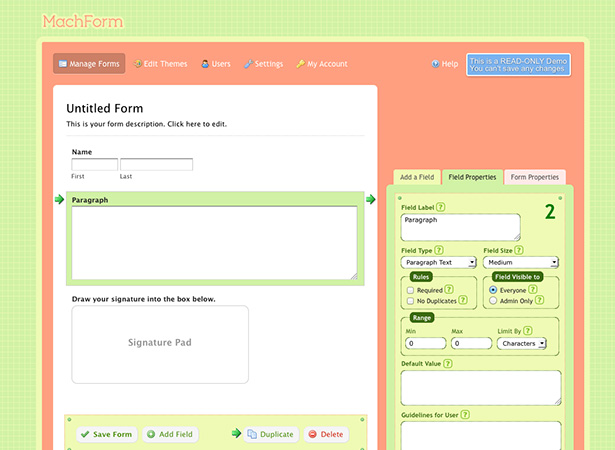Screen dimensions: 615x450
Task: Expand the Field Size Medium dropdown
Action: pos(520,262)
